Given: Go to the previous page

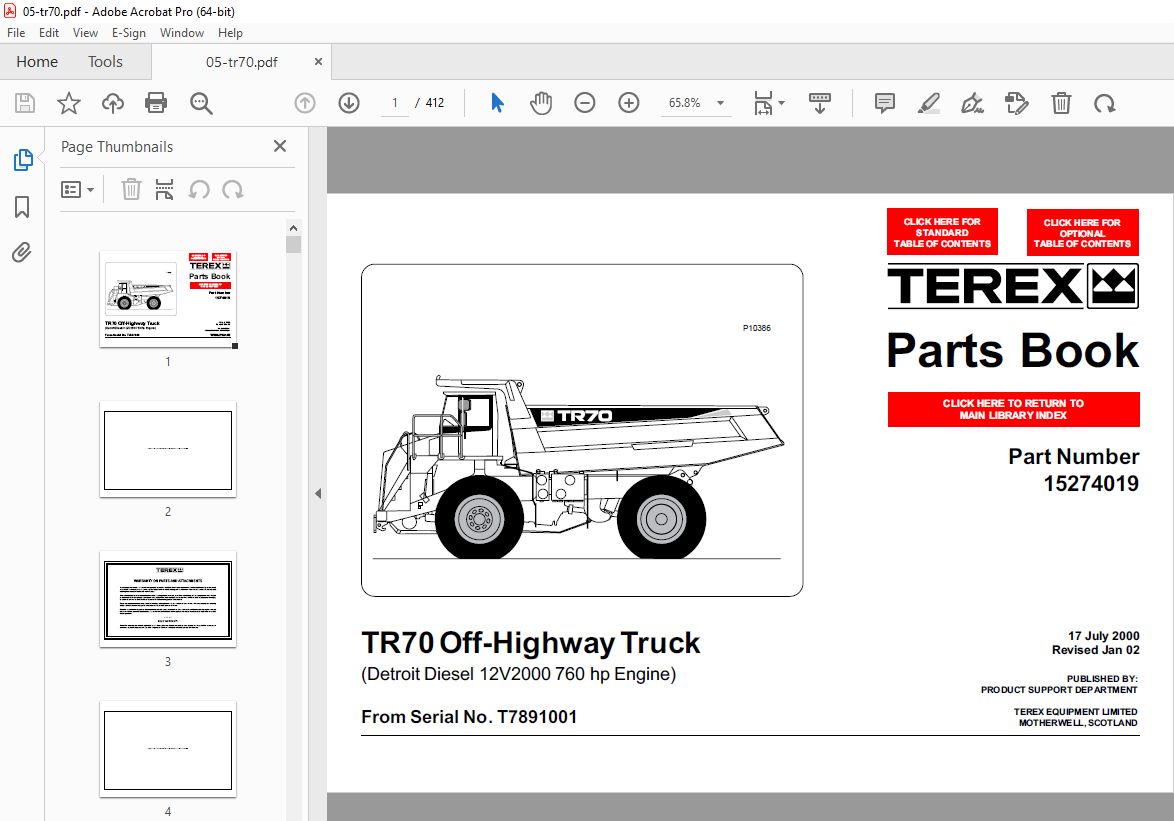Looking at the screenshot, I should pos(305,103).
